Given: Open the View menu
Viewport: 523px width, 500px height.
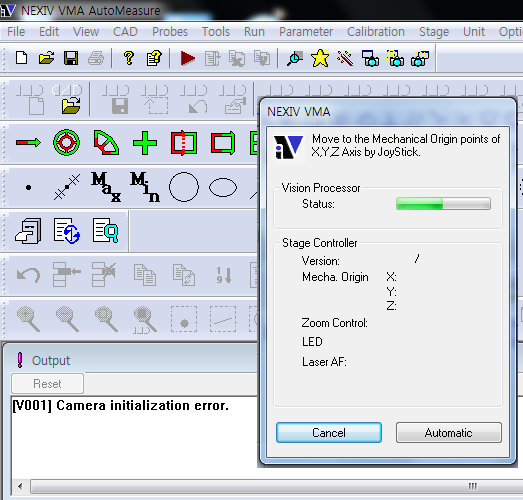Looking at the screenshot, I should tap(86, 32).
